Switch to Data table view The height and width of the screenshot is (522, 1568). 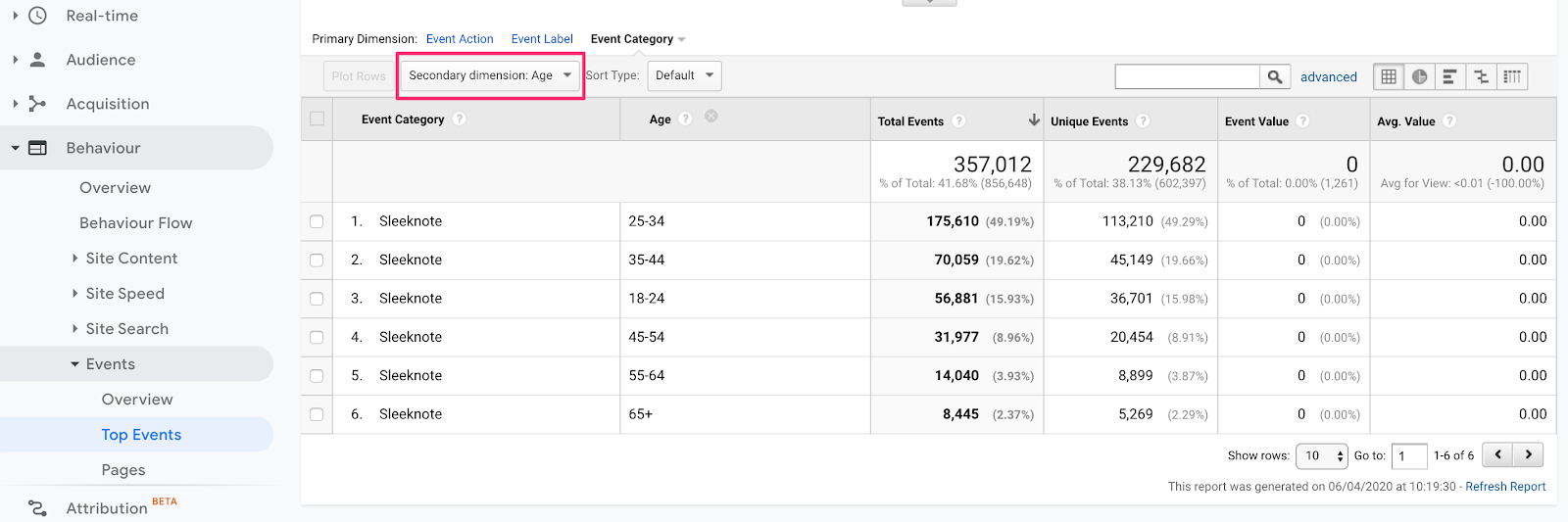pos(1389,76)
